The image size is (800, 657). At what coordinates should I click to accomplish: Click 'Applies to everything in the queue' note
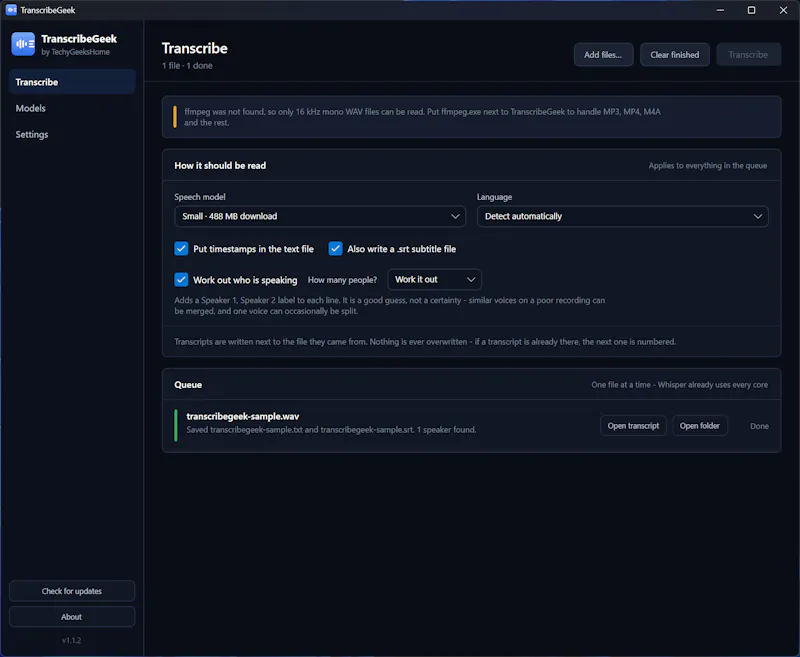click(708, 165)
